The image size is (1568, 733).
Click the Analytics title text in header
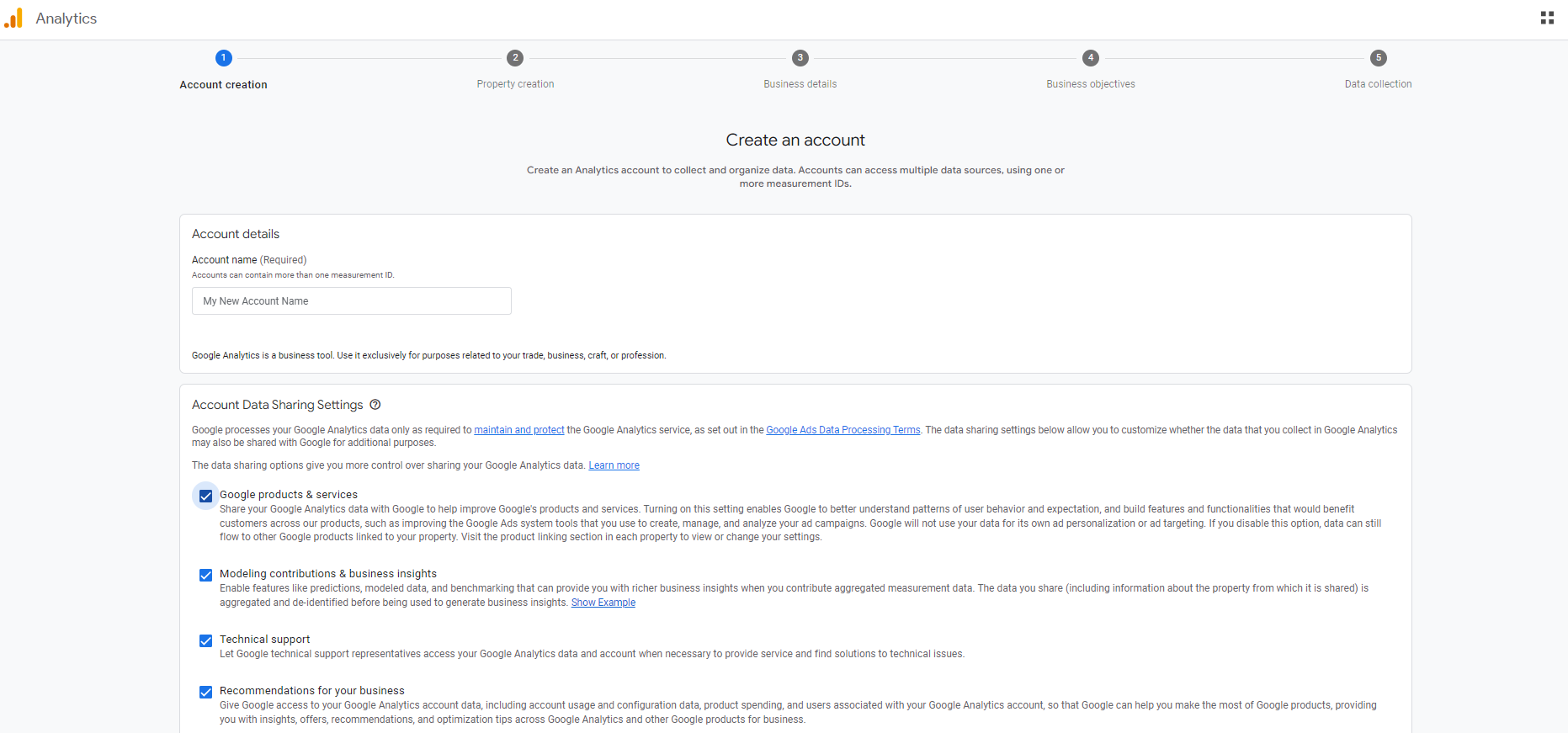tap(66, 19)
